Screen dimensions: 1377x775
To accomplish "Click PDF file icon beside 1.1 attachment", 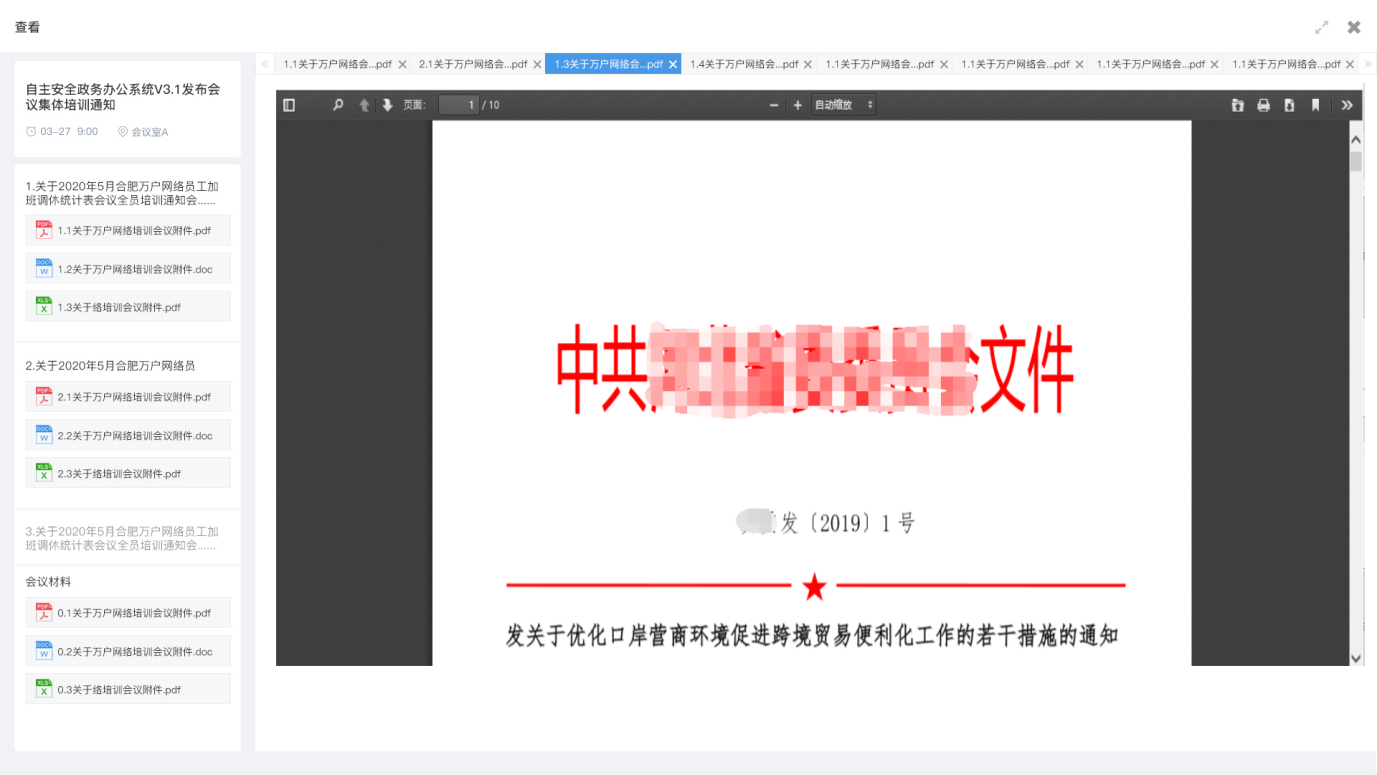I will (43, 230).
